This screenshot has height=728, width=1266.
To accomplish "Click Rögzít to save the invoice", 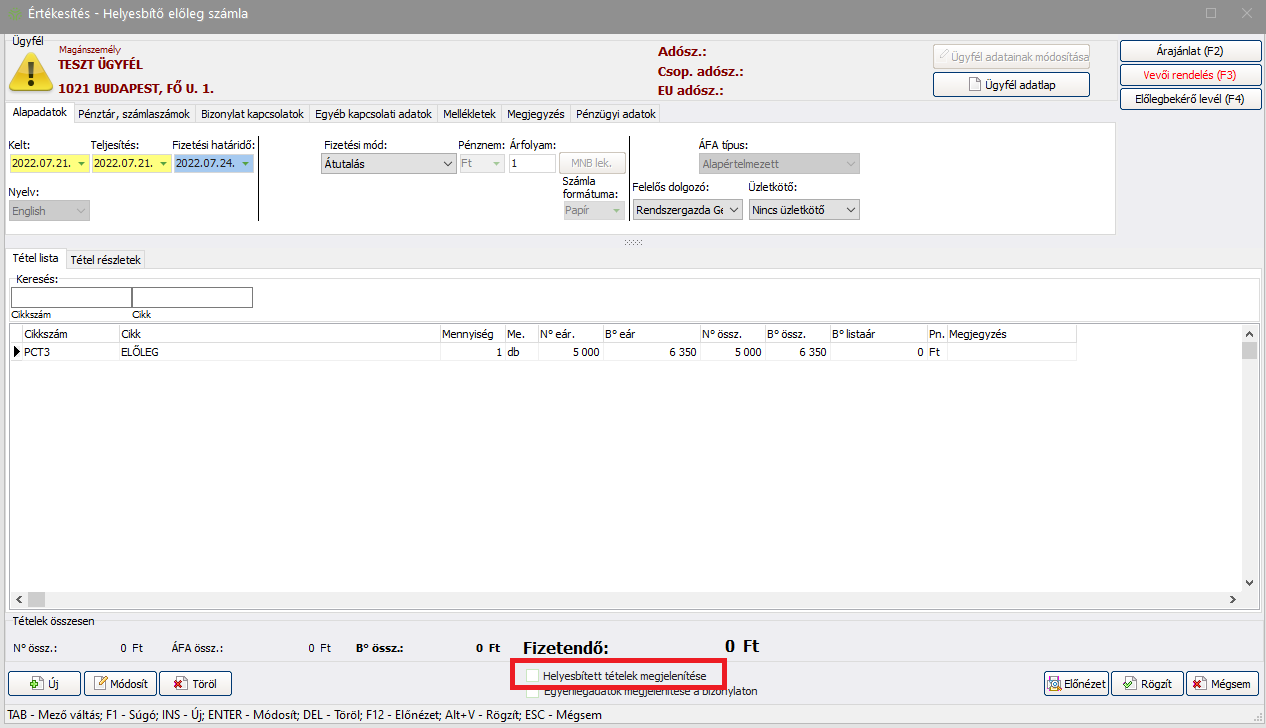I will (1147, 684).
